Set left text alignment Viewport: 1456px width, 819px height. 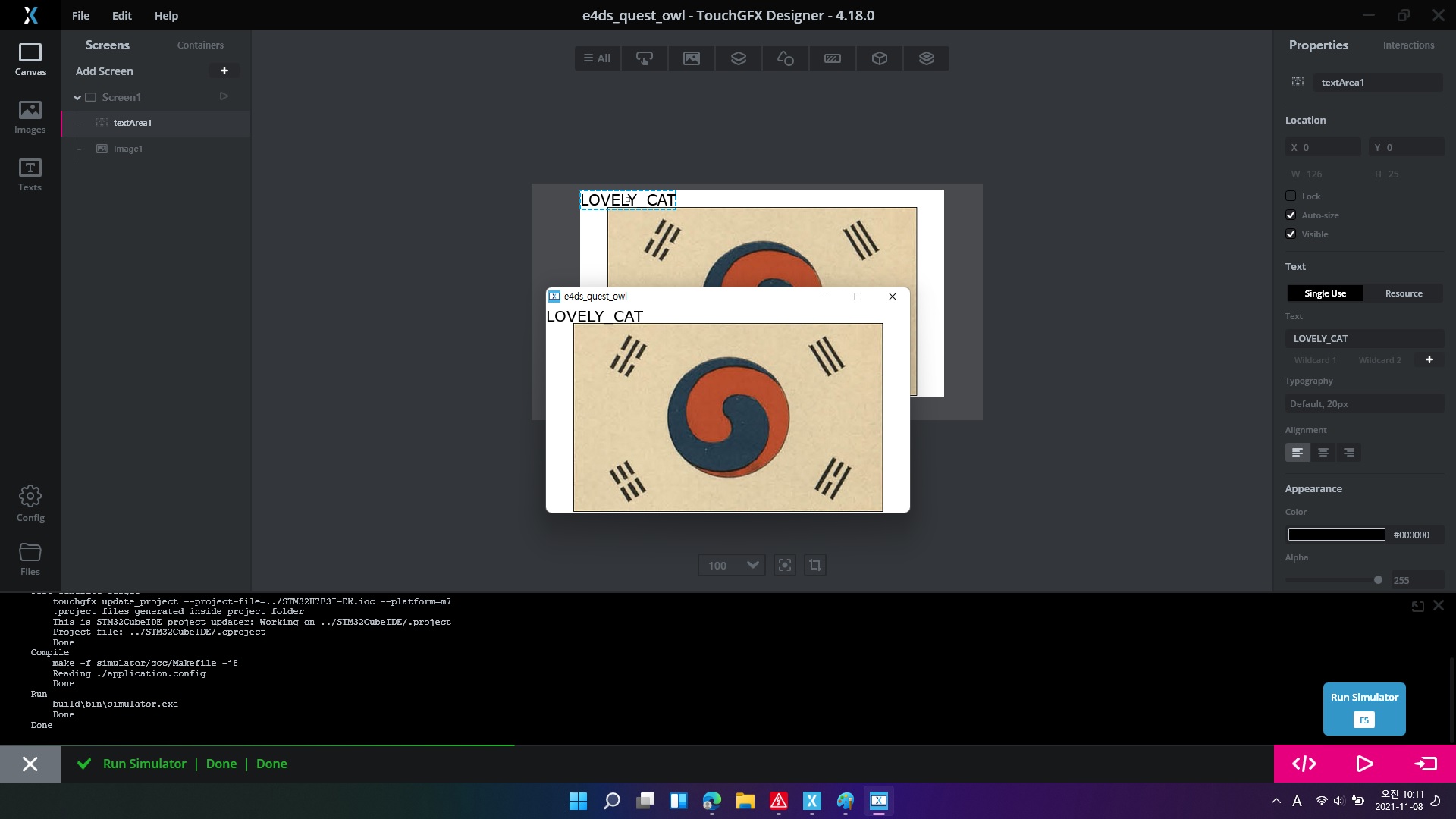click(1298, 452)
